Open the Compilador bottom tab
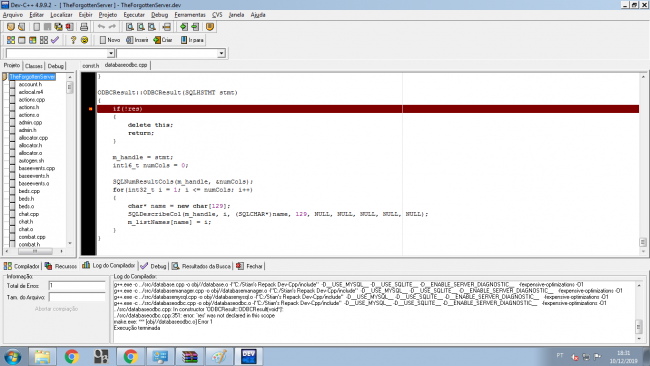 22,266
